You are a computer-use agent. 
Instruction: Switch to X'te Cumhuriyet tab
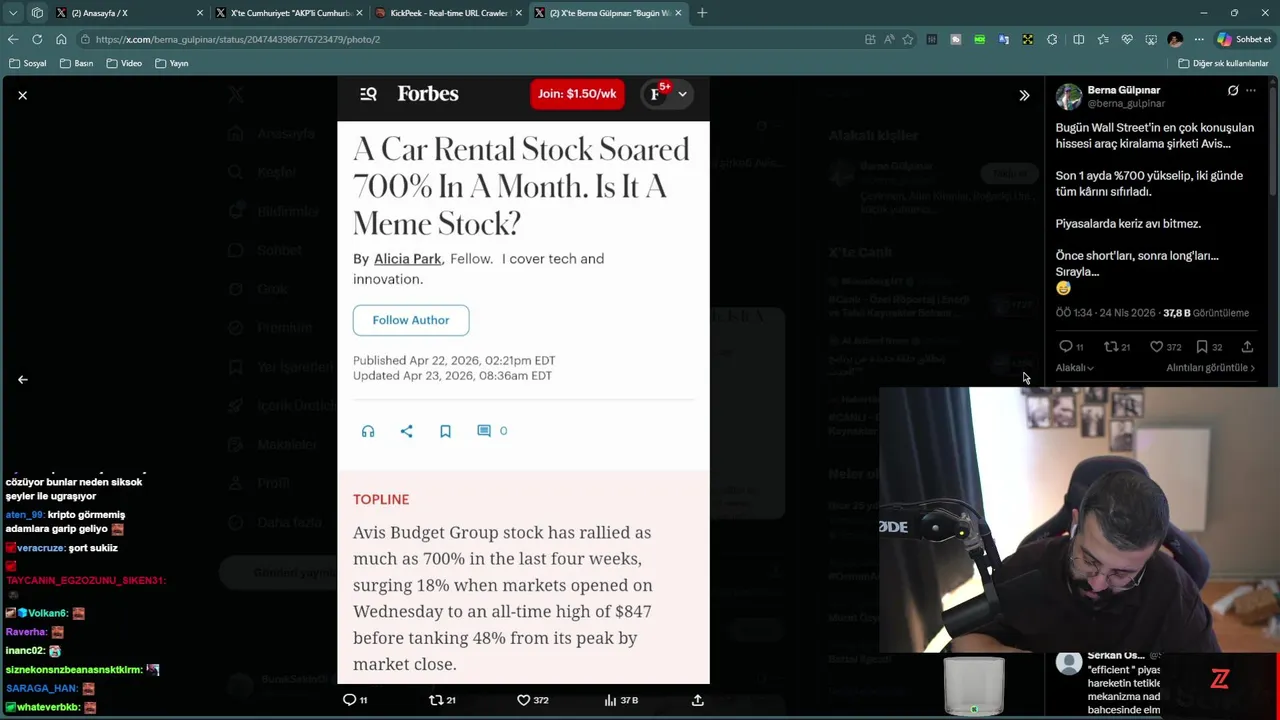[x=287, y=13]
